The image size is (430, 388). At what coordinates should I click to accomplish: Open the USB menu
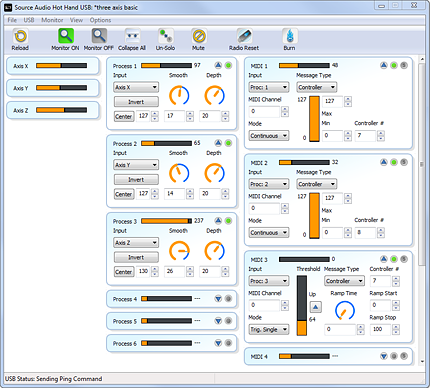tap(29, 20)
